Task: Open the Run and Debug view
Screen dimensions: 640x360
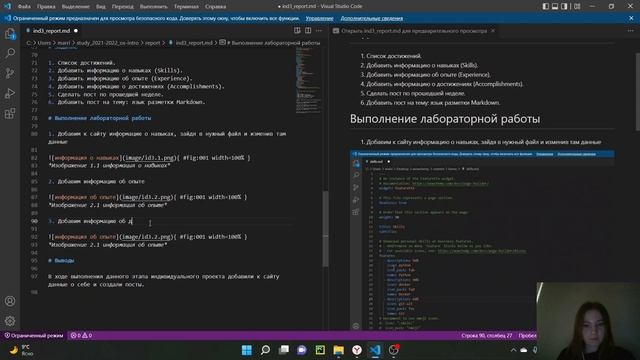Action: tap(10, 93)
